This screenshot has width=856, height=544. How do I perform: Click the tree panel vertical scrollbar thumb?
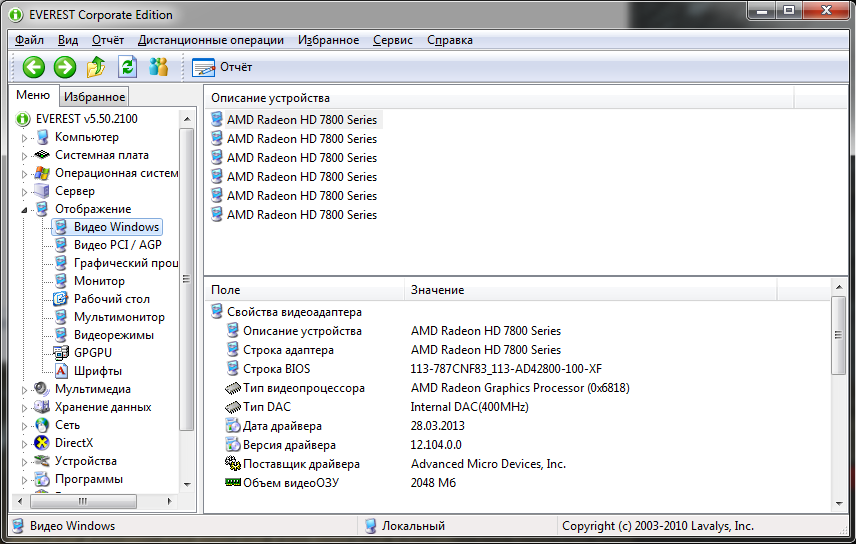click(187, 279)
